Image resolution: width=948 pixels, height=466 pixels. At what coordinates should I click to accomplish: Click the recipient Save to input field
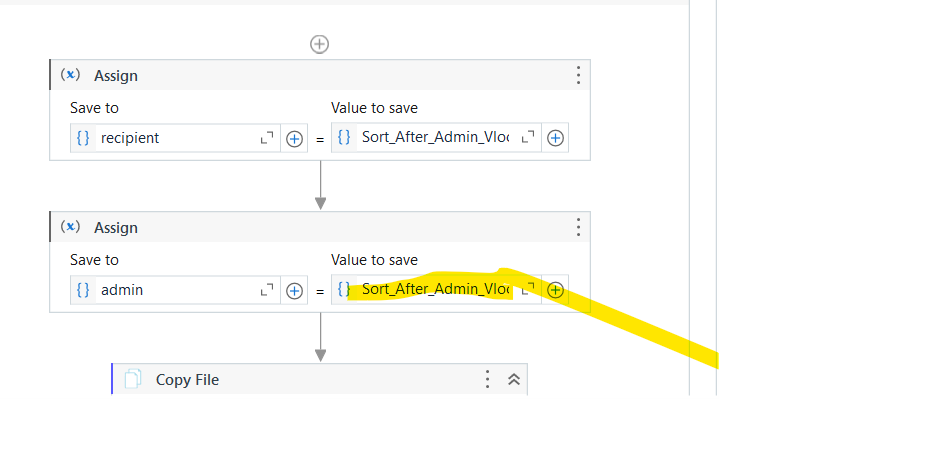(175, 138)
